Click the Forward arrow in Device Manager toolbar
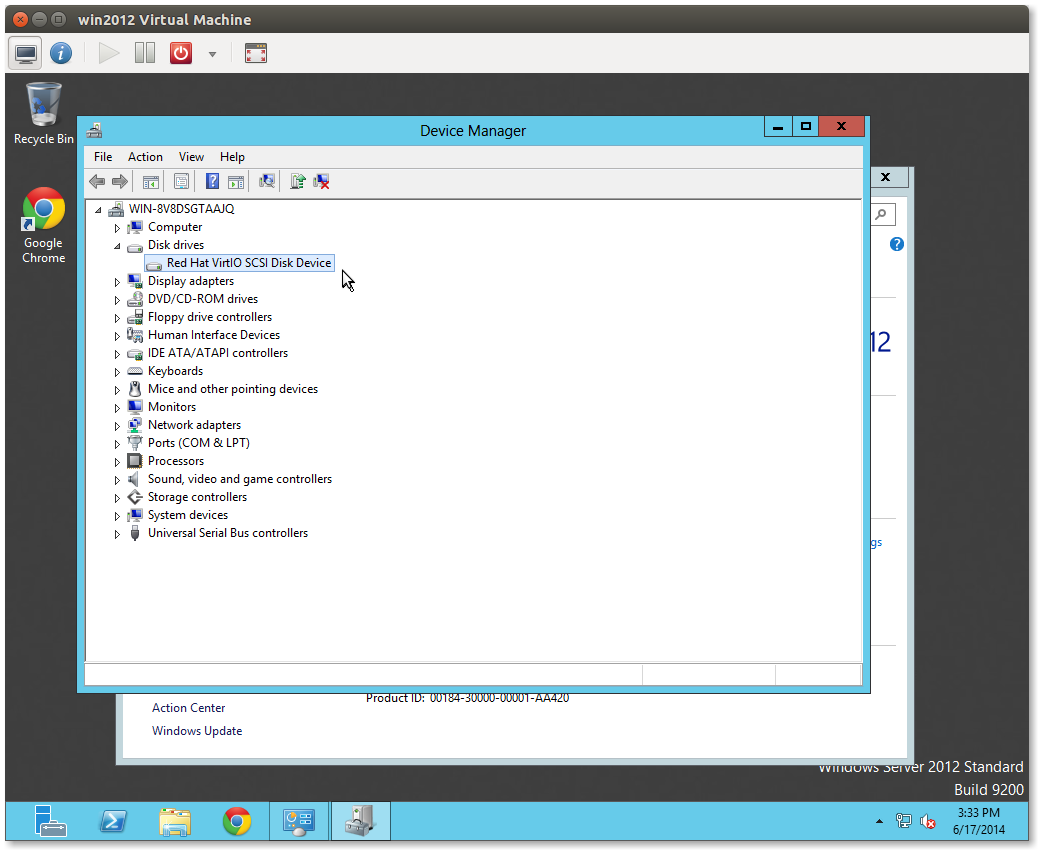This screenshot has width=1038, height=850. click(120, 181)
